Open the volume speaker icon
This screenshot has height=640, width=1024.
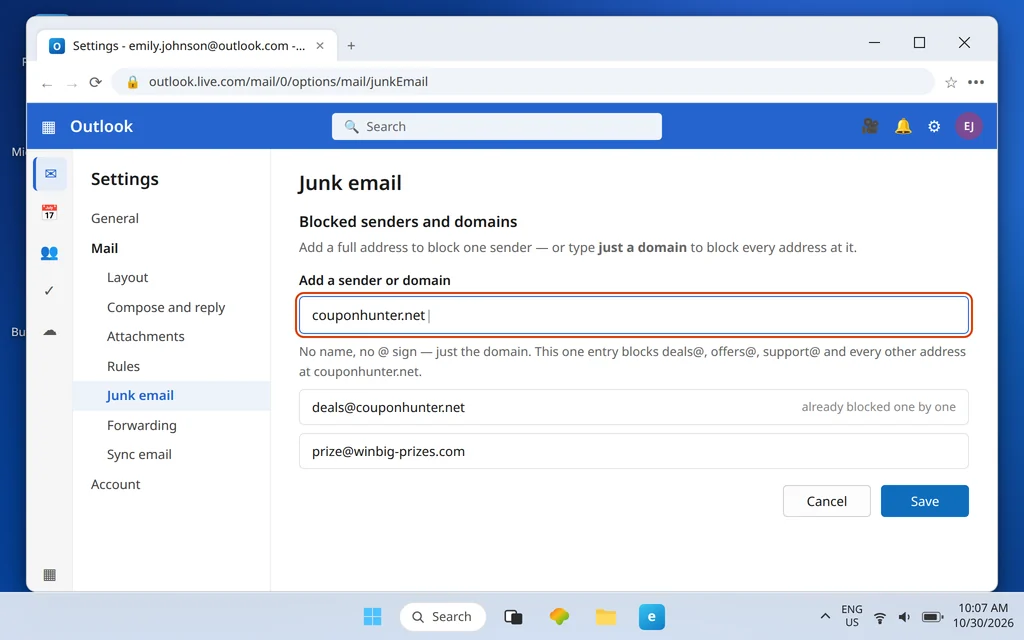(x=904, y=617)
